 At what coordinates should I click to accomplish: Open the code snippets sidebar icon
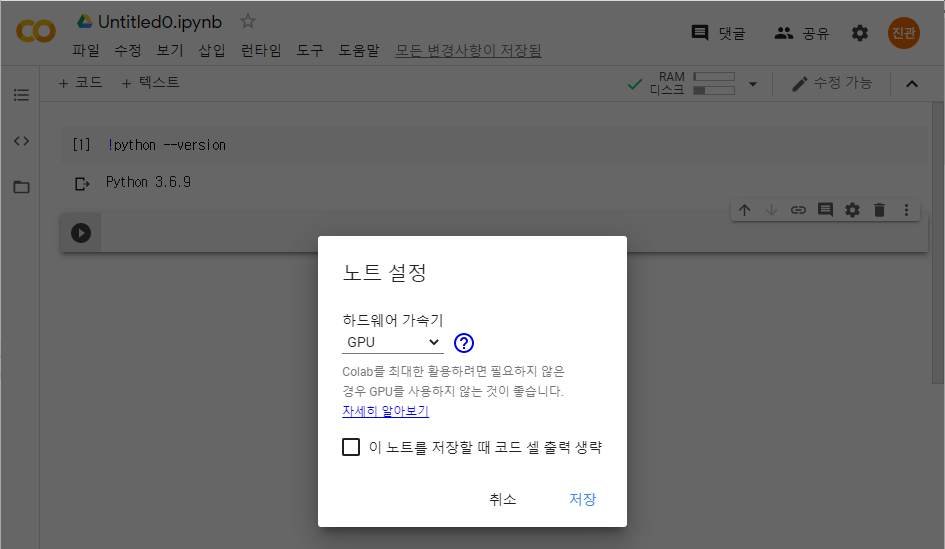pyautogui.click(x=21, y=141)
